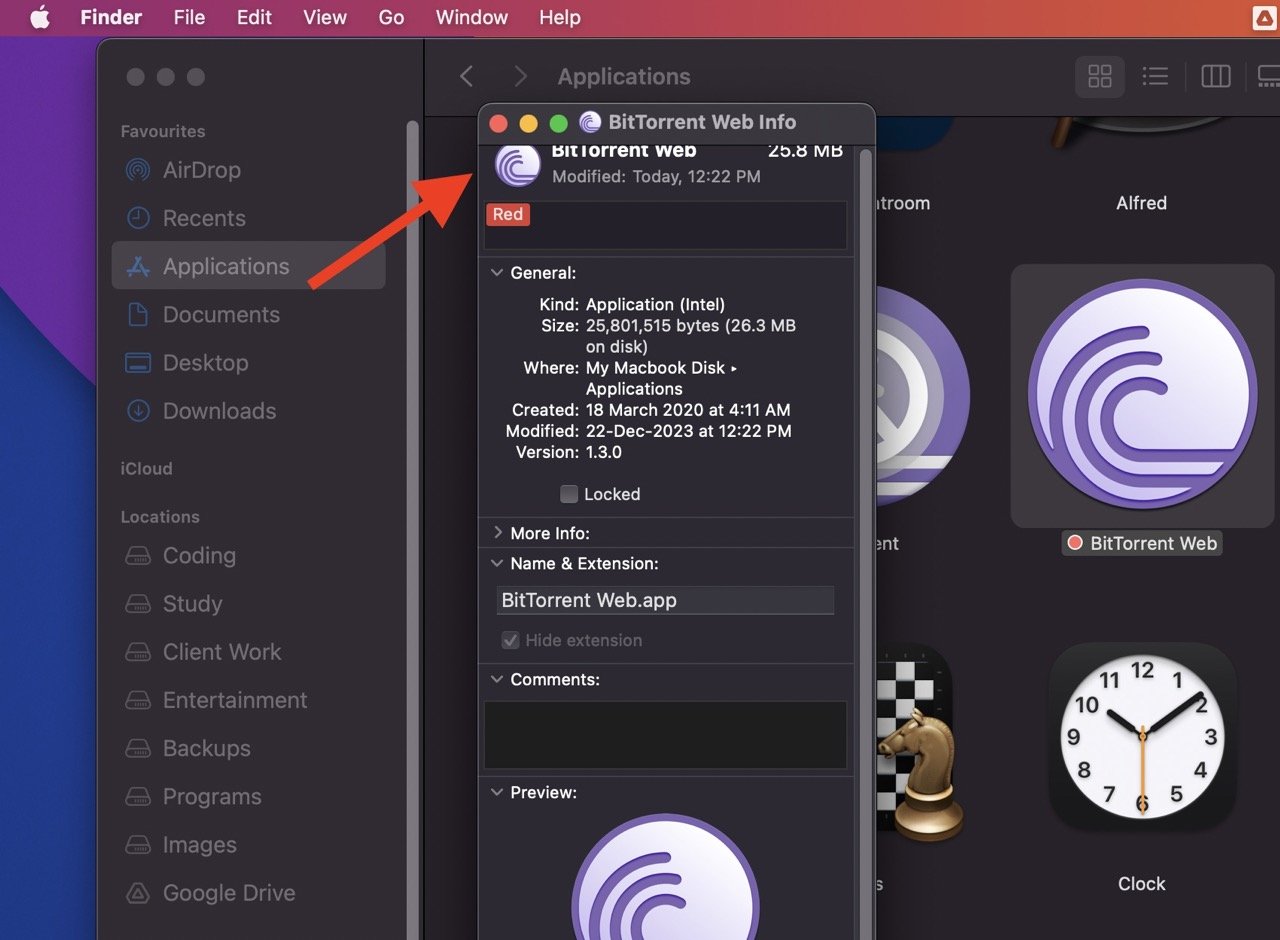Switch Finder to list view
Viewport: 1280px width, 940px height.
tap(1155, 76)
